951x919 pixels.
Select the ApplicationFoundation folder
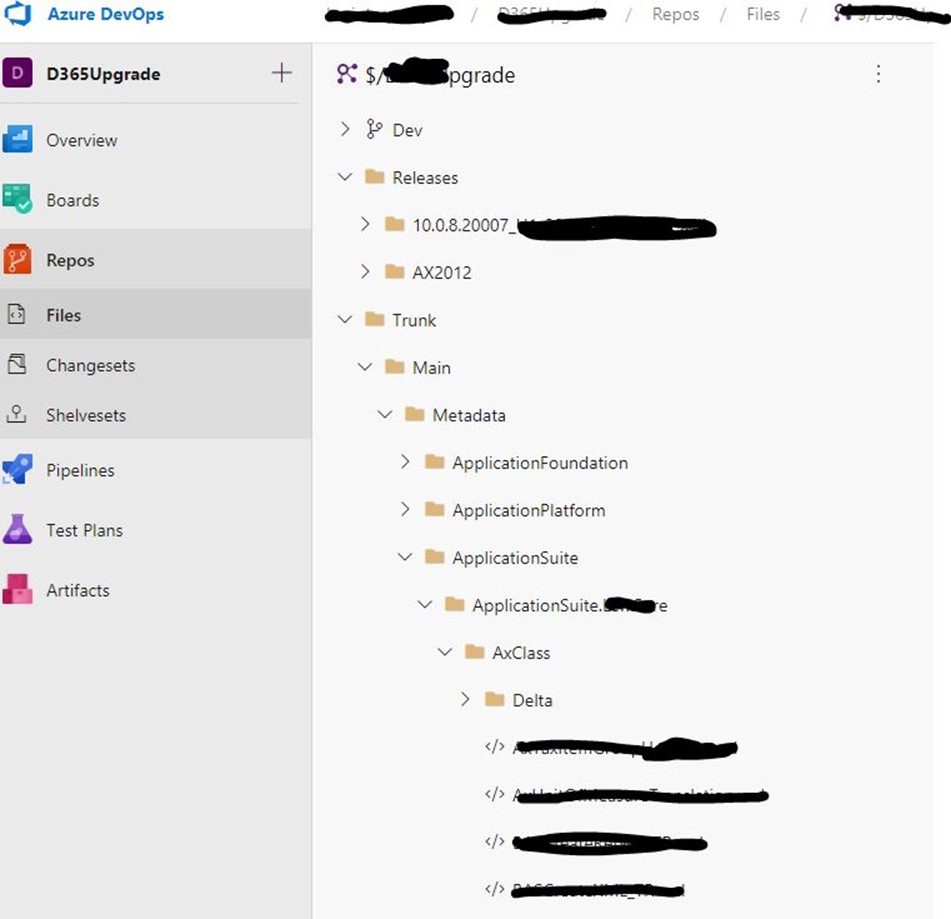pos(540,463)
